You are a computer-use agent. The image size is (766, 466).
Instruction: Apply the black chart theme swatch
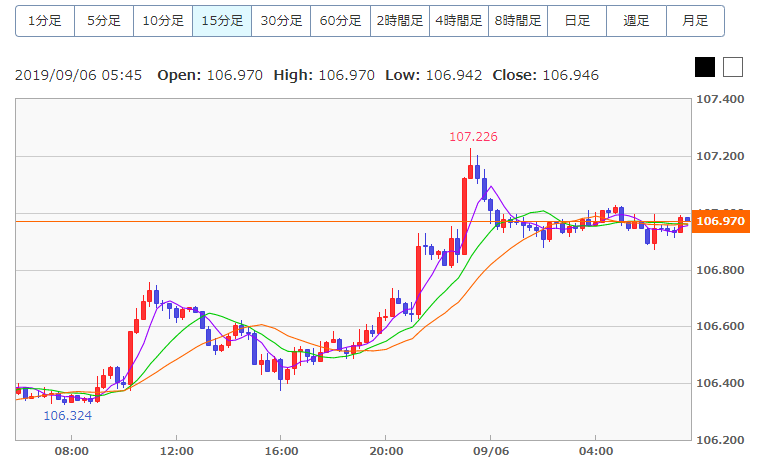[705, 67]
